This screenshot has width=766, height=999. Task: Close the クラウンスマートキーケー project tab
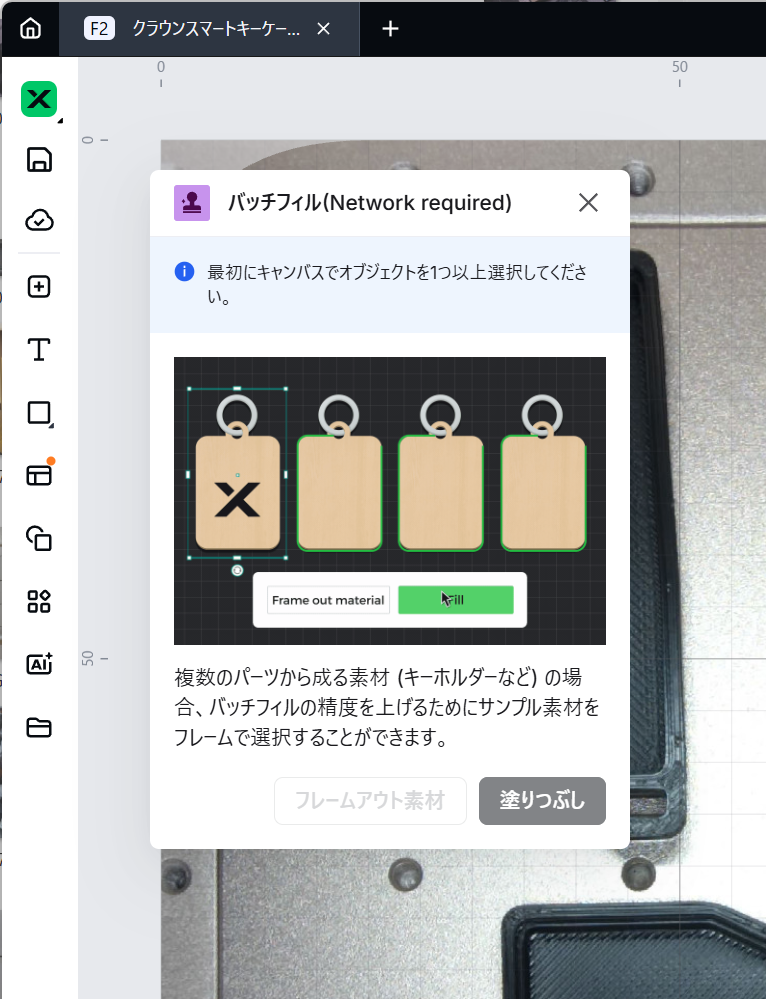pos(323,29)
